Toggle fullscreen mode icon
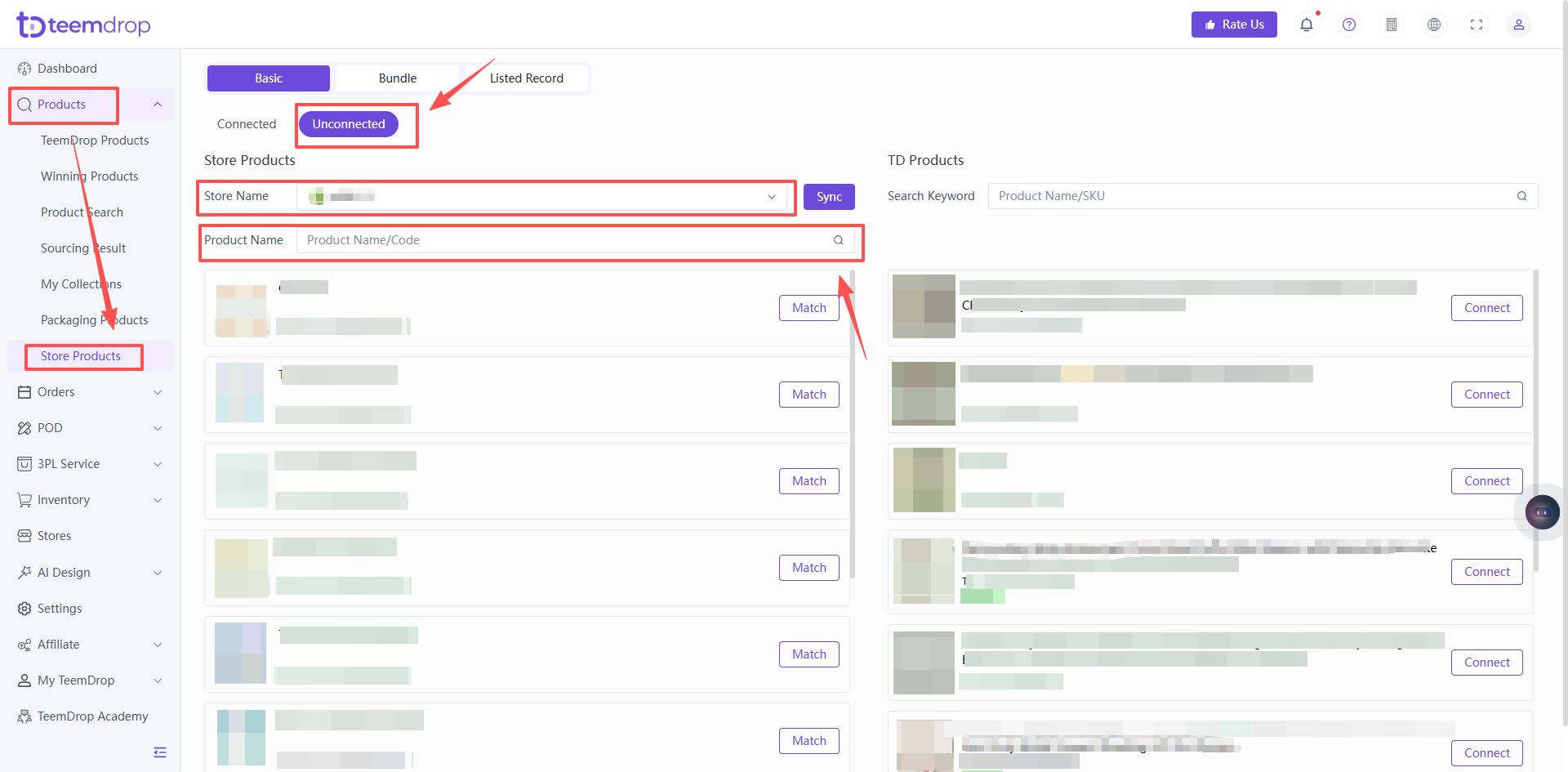Screen dimensions: 1568x772 click(x=1477, y=25)
